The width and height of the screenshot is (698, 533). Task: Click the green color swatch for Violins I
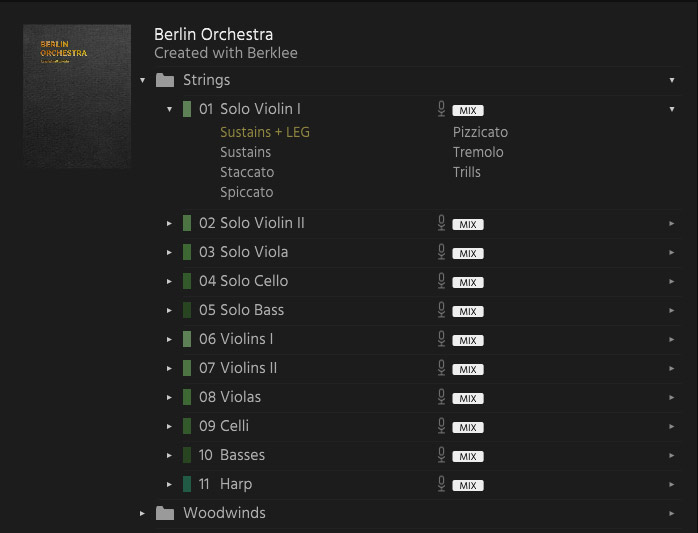[187, 340]
